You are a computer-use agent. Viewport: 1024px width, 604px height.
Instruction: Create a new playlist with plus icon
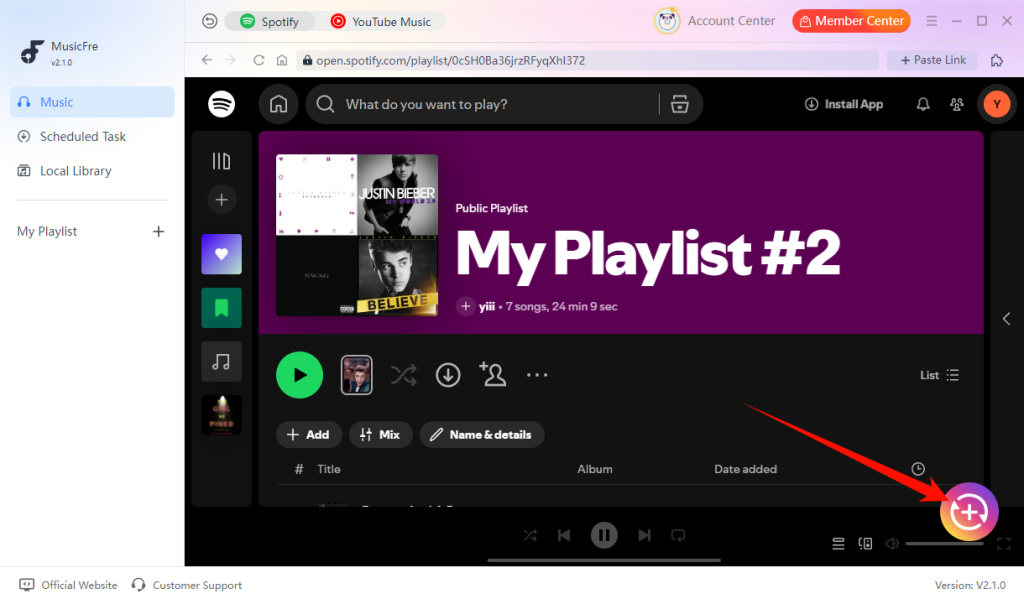coord(221,200)
